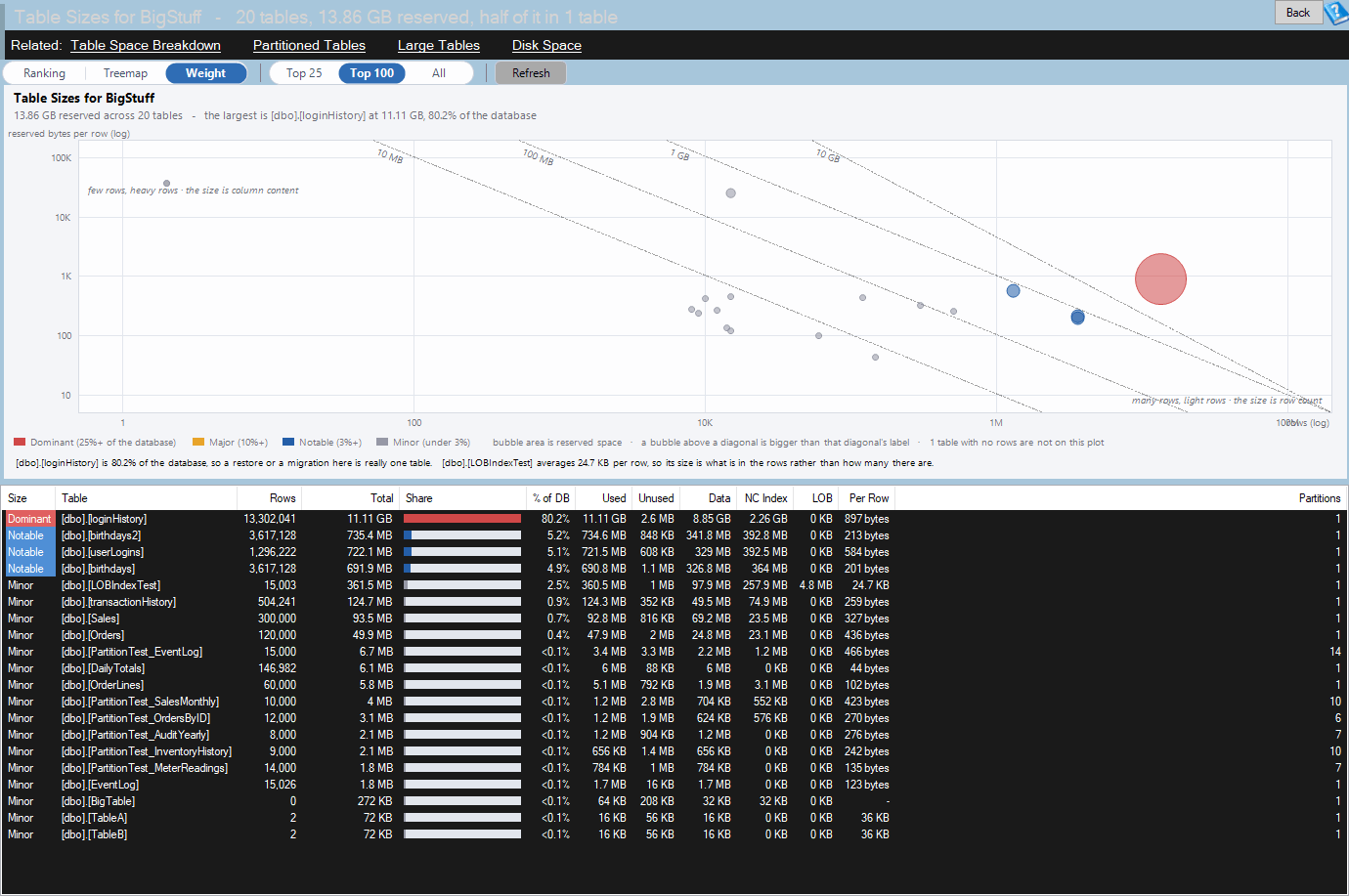Click the blue Notable legend swatch

(288, 442)
